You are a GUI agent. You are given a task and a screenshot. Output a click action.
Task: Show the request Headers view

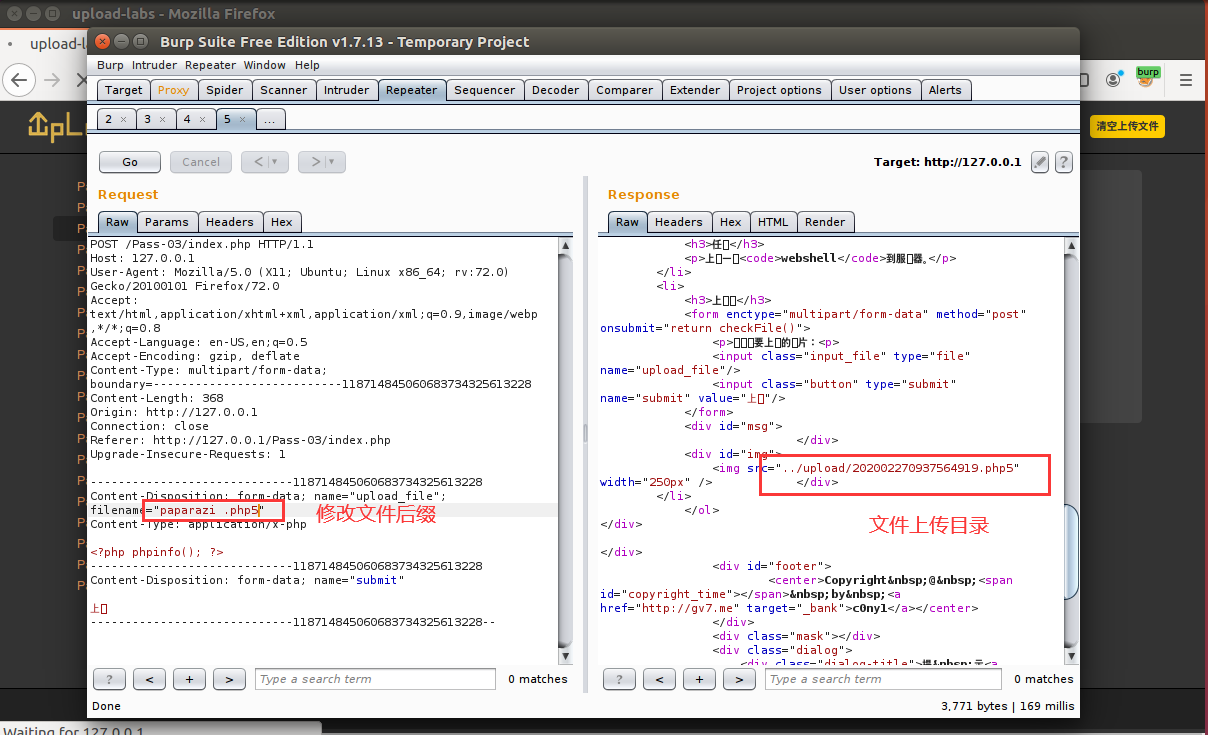click(230, 222)
